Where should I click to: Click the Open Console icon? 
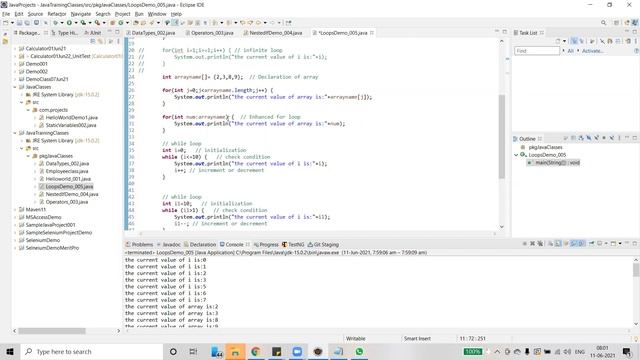(x=613, y=244)
